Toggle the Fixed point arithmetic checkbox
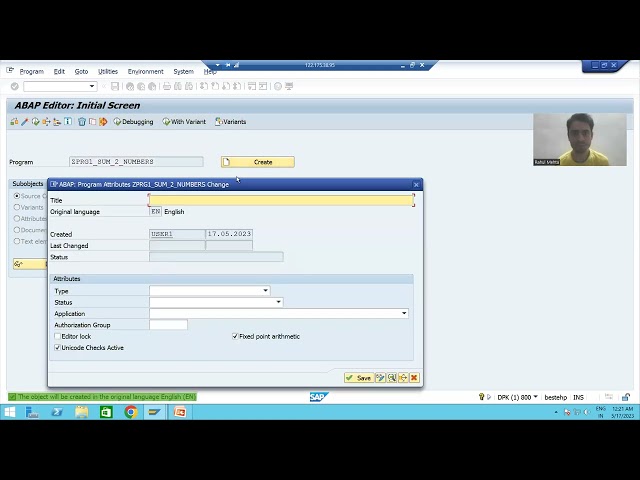The image size is (640, 480). click(235, 336)
